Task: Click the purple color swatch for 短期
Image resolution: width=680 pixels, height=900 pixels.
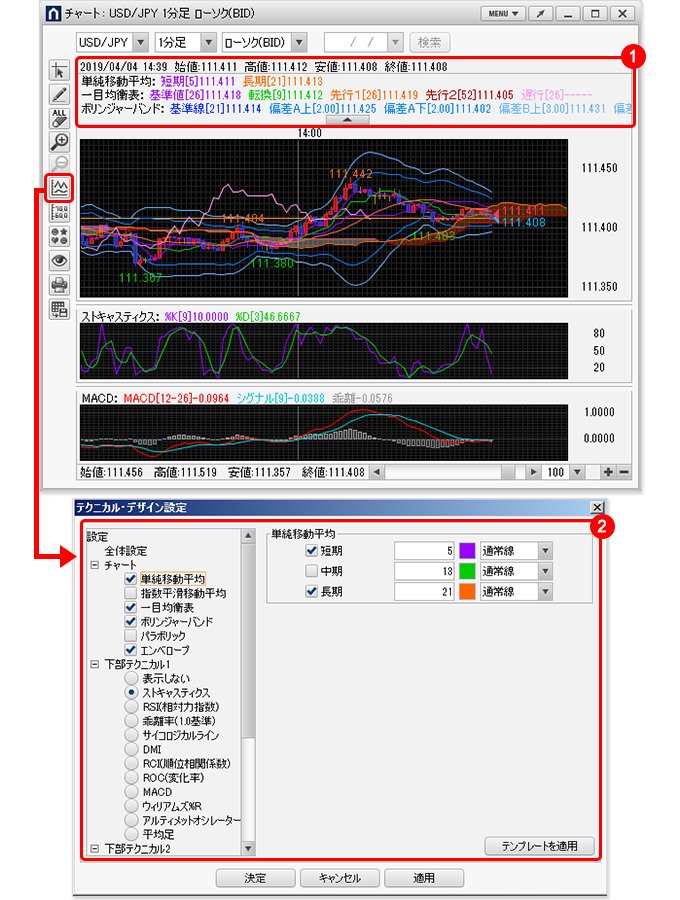Action: pyautogui.click(x=468, y=551)
